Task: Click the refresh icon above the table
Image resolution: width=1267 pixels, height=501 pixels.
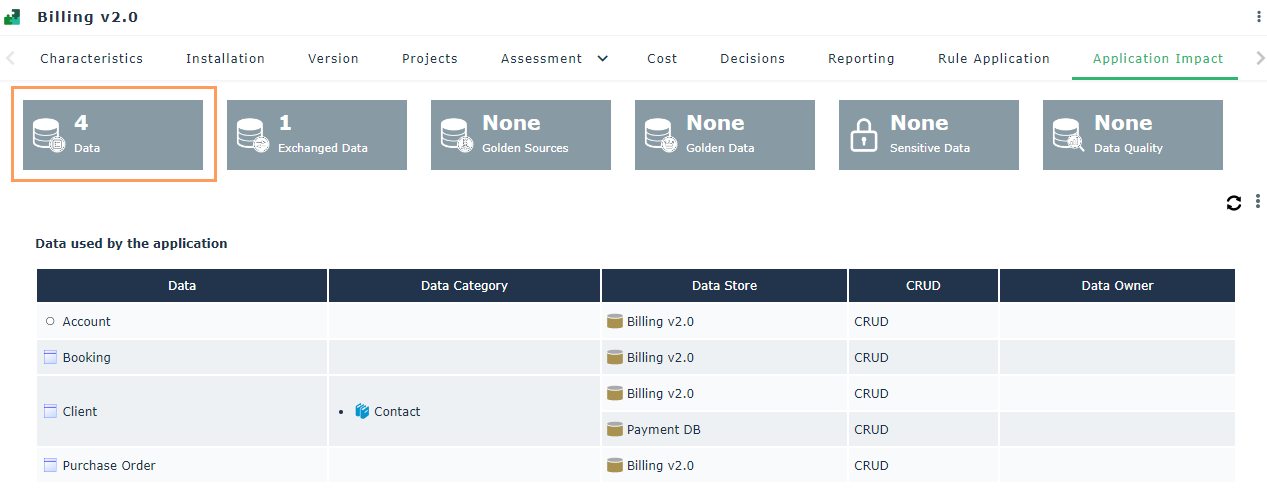Action: (1234, 203)
